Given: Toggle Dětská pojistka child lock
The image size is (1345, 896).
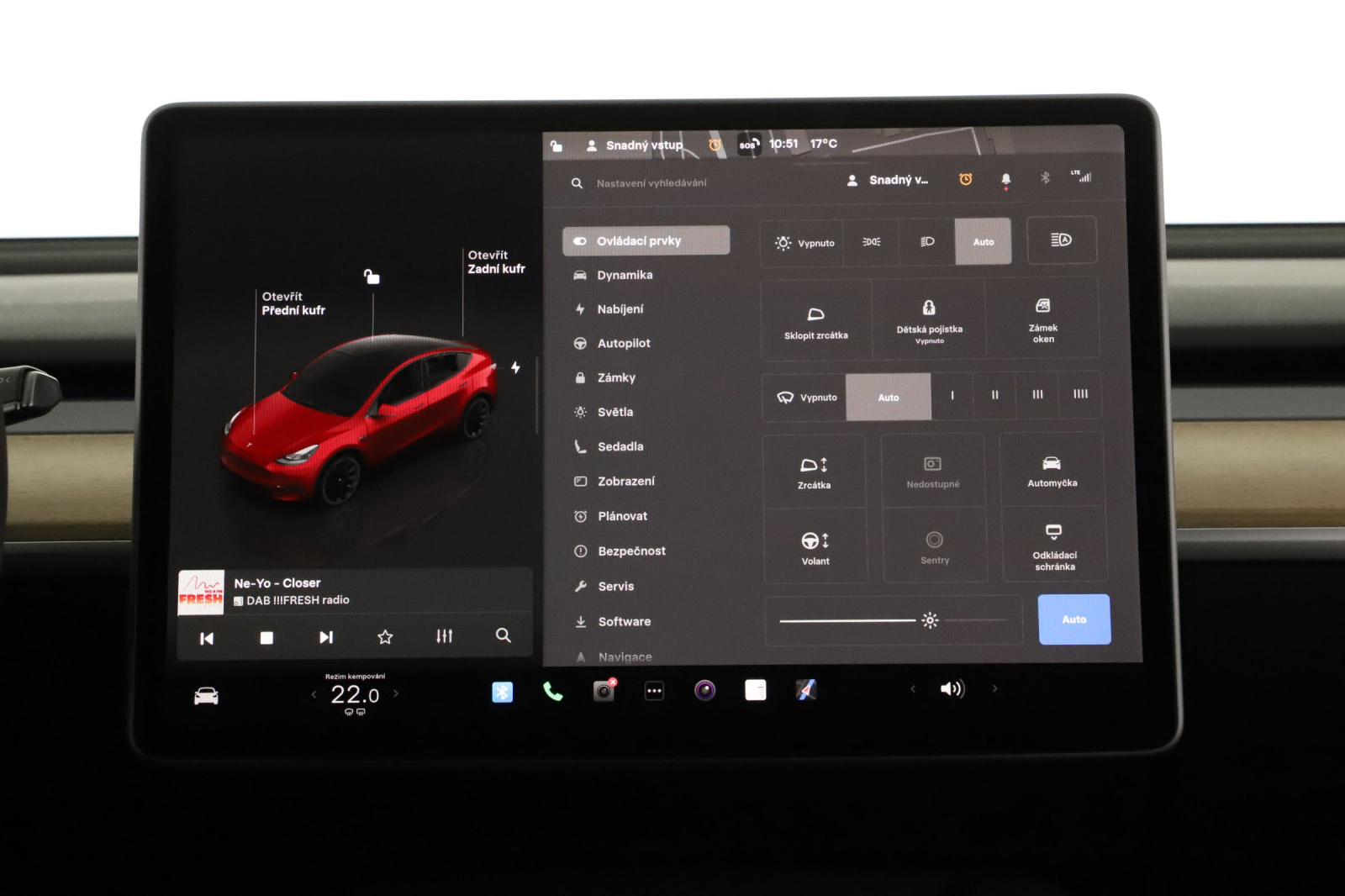Looking at the screenshot, I should (929, 321).
